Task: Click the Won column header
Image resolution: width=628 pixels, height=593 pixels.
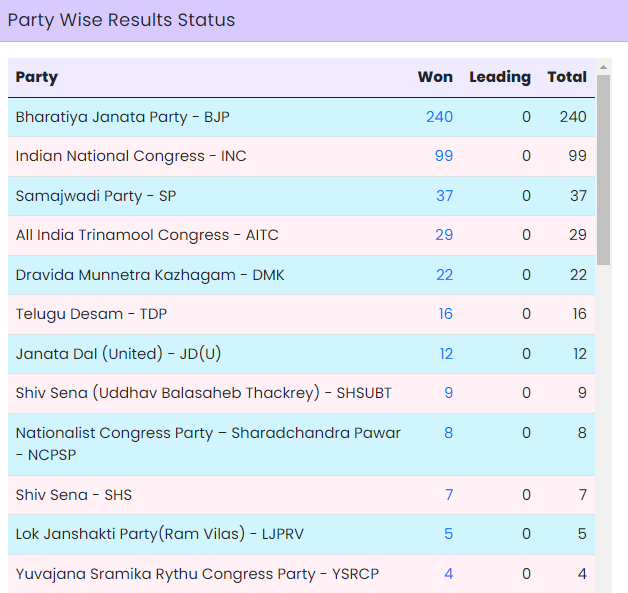Action: coord(435,77)
